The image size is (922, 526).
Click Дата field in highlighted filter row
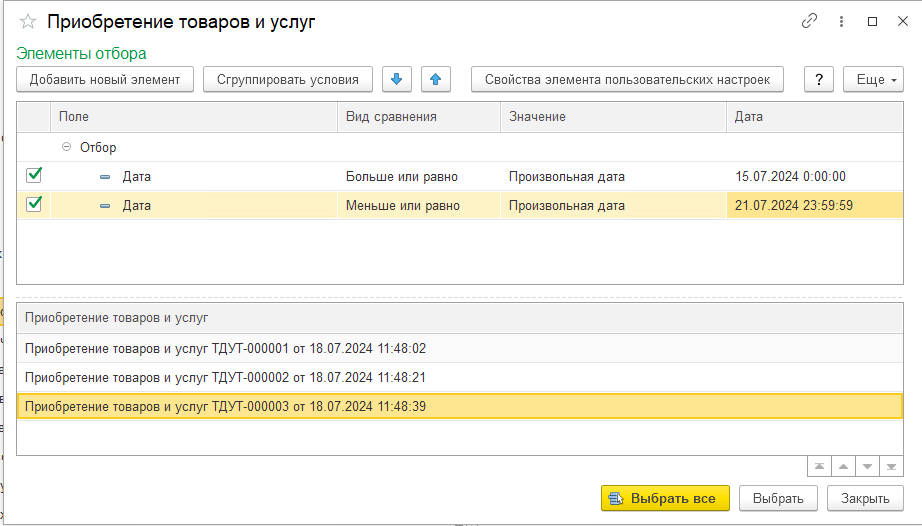tap(136, 205)
